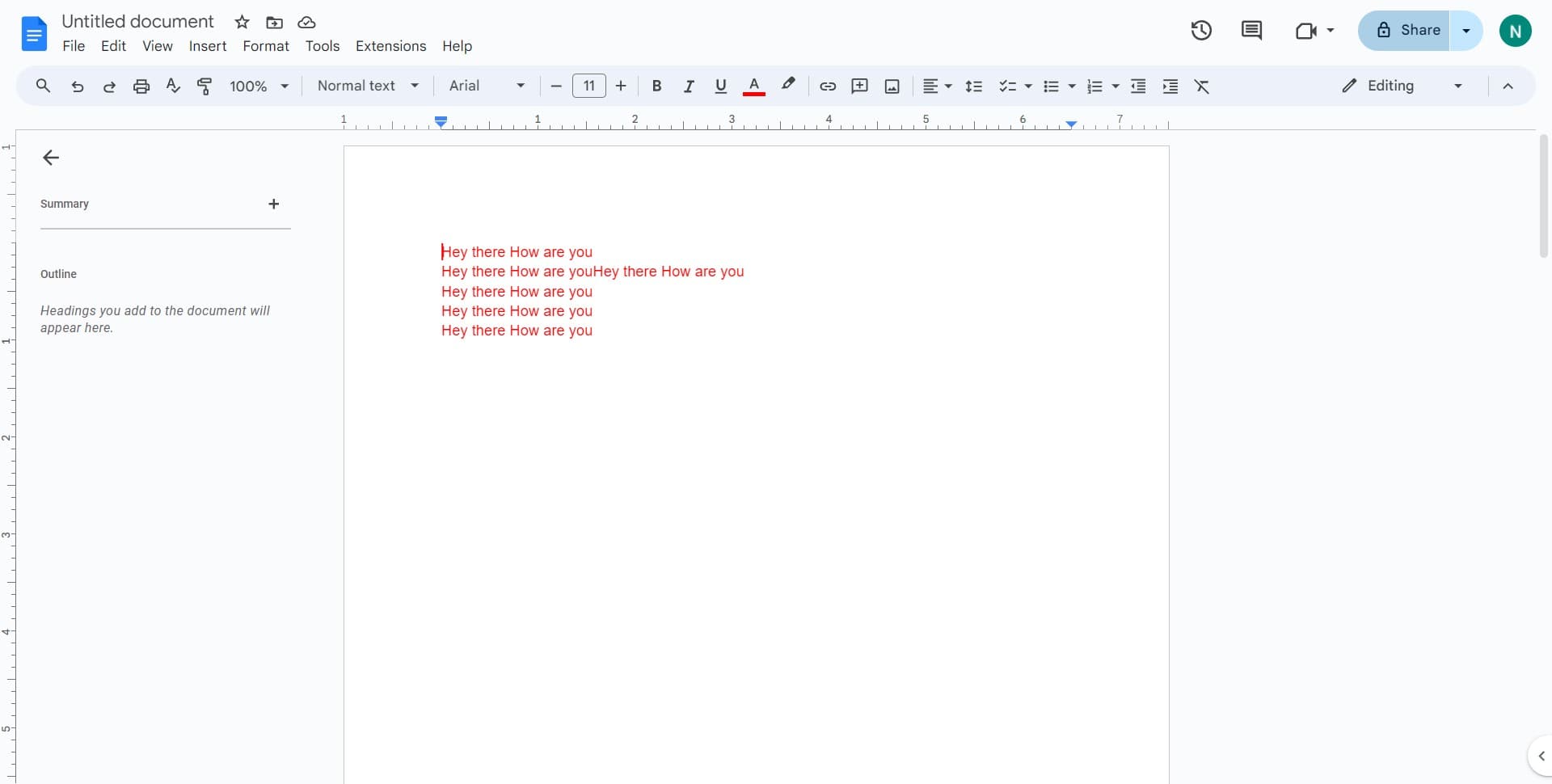Open the red text color picker
This screenshot has height=784, width=1552.
pos(754,86)
